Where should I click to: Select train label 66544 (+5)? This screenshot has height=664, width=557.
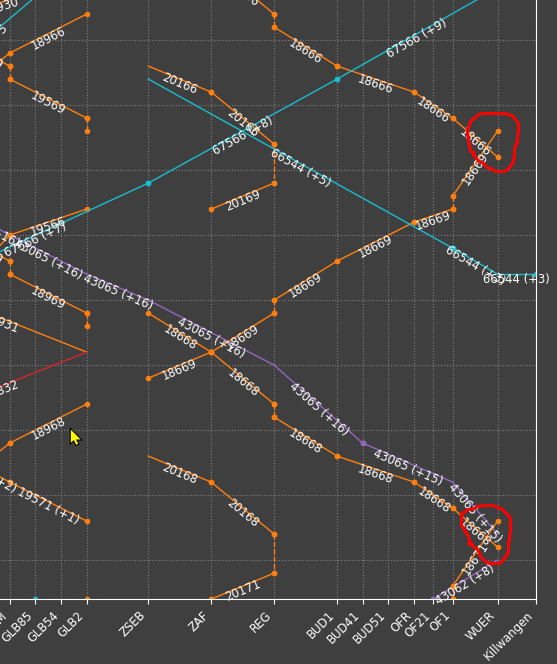[x=301, y=167]
